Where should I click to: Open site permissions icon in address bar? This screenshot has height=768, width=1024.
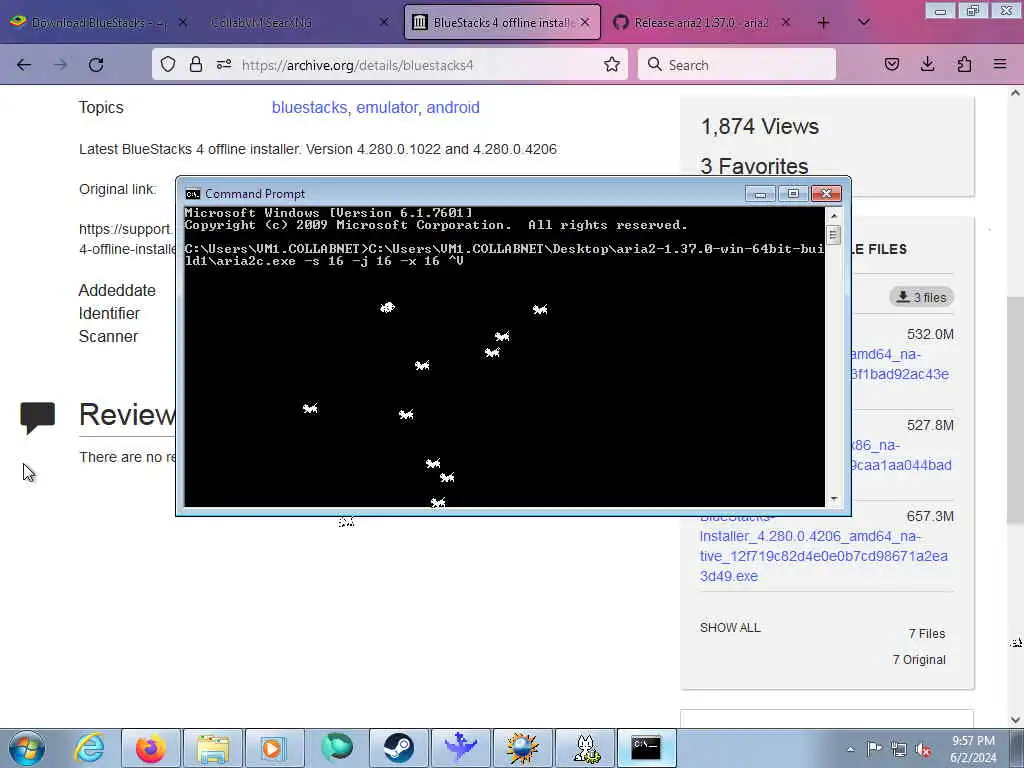tap(224, 65)
